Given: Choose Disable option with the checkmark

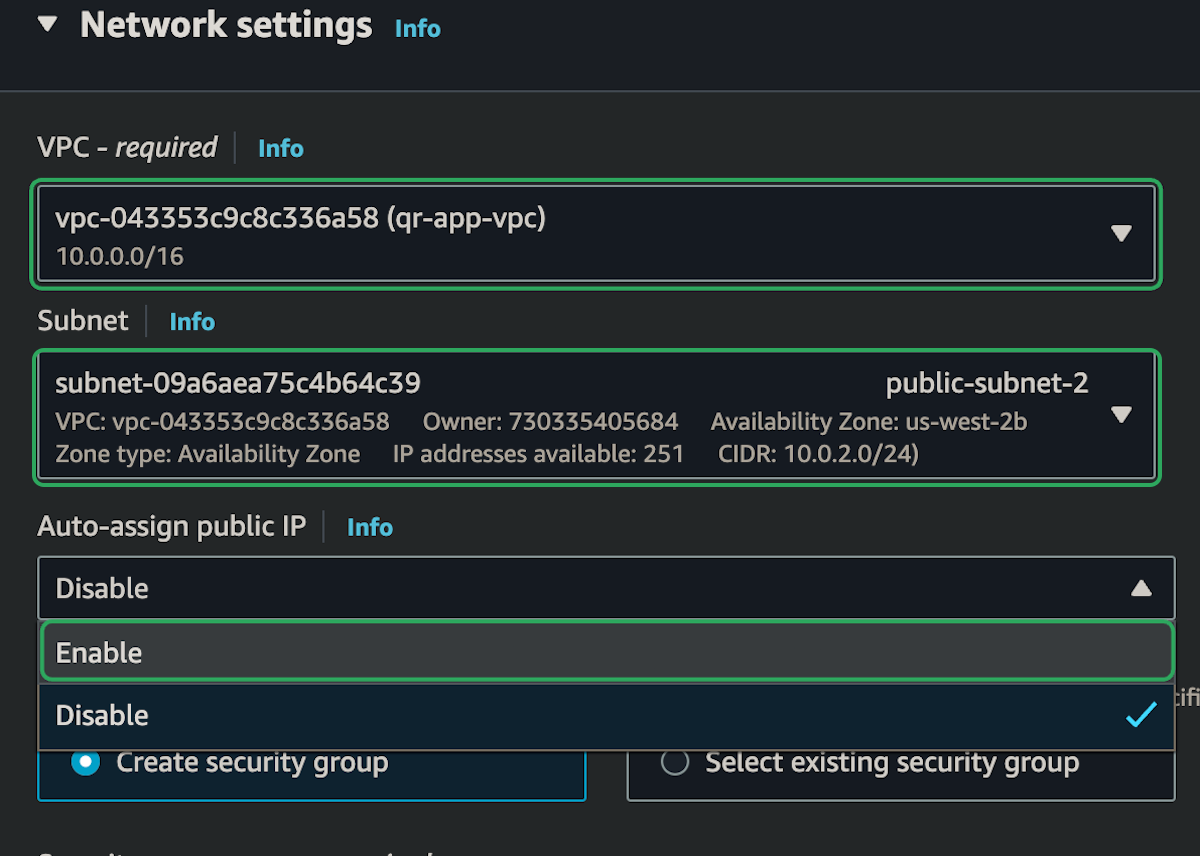Looking at the screenshot, I should pos(606,715).
